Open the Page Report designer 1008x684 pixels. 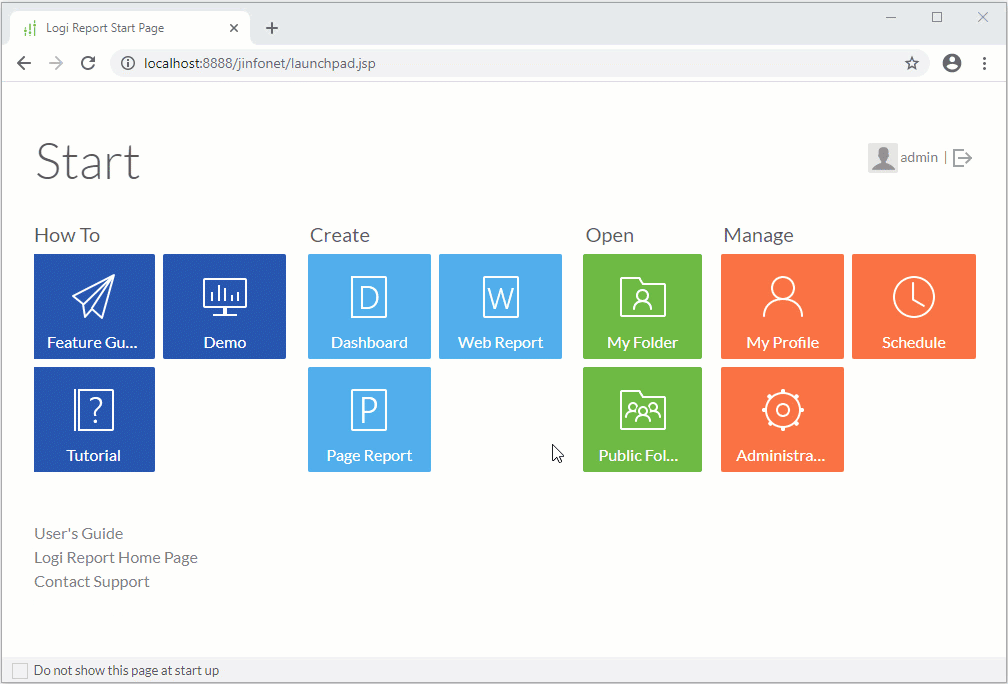point(369,419)
